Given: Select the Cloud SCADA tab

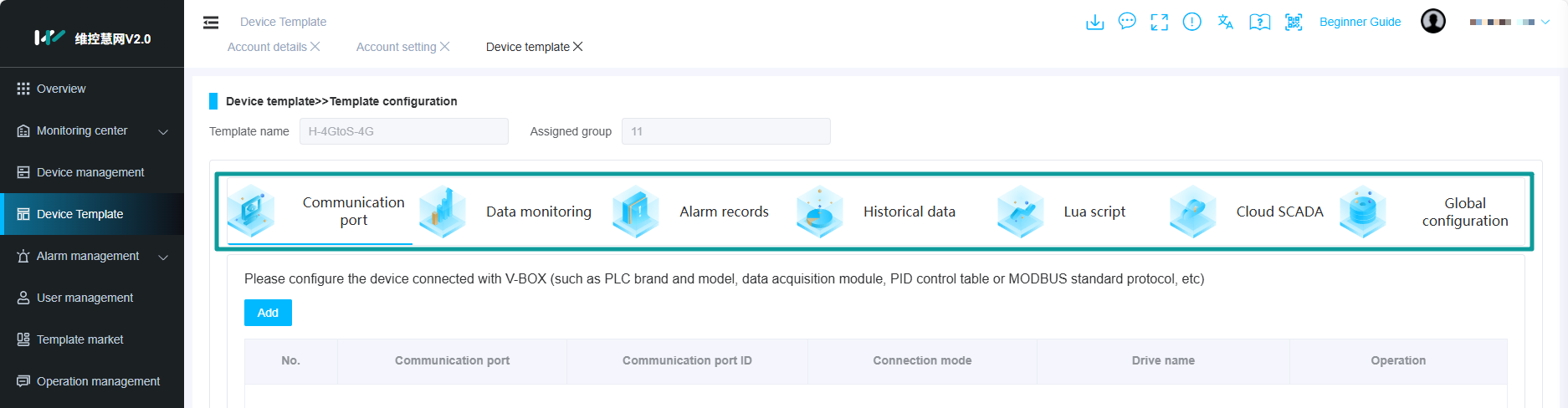Looking at the screenshot, I should [1279, 212].
